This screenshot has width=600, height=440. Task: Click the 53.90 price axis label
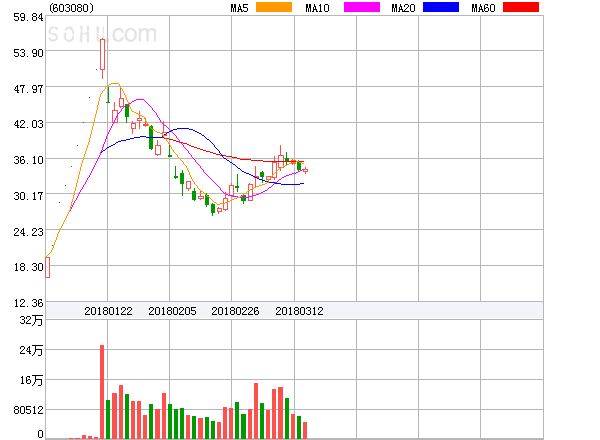(28, 53)
